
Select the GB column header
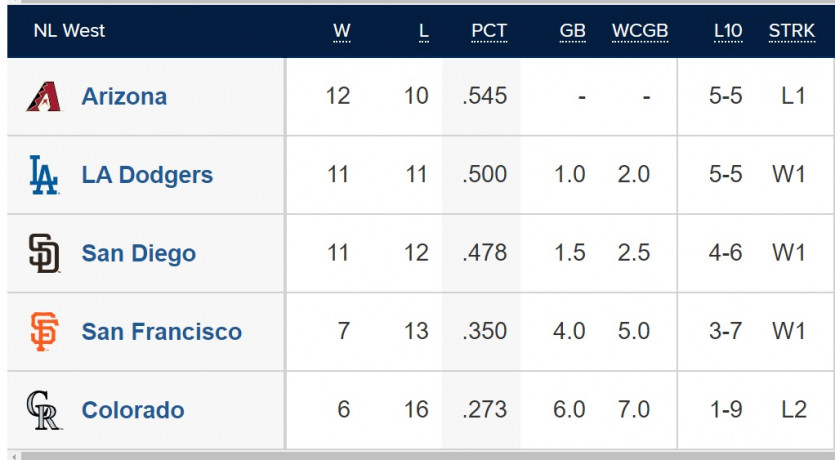[572, 31]
